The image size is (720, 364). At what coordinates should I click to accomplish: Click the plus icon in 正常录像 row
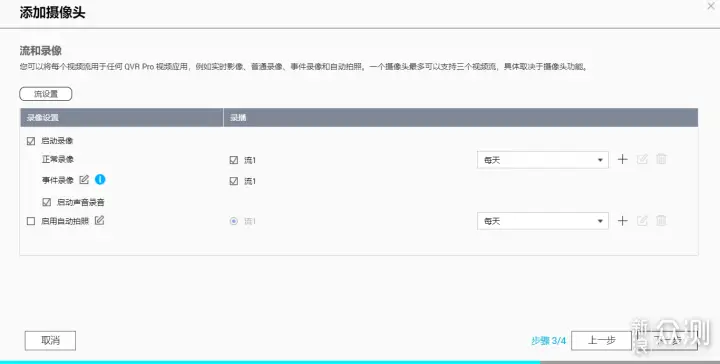(x=622, y=160)
